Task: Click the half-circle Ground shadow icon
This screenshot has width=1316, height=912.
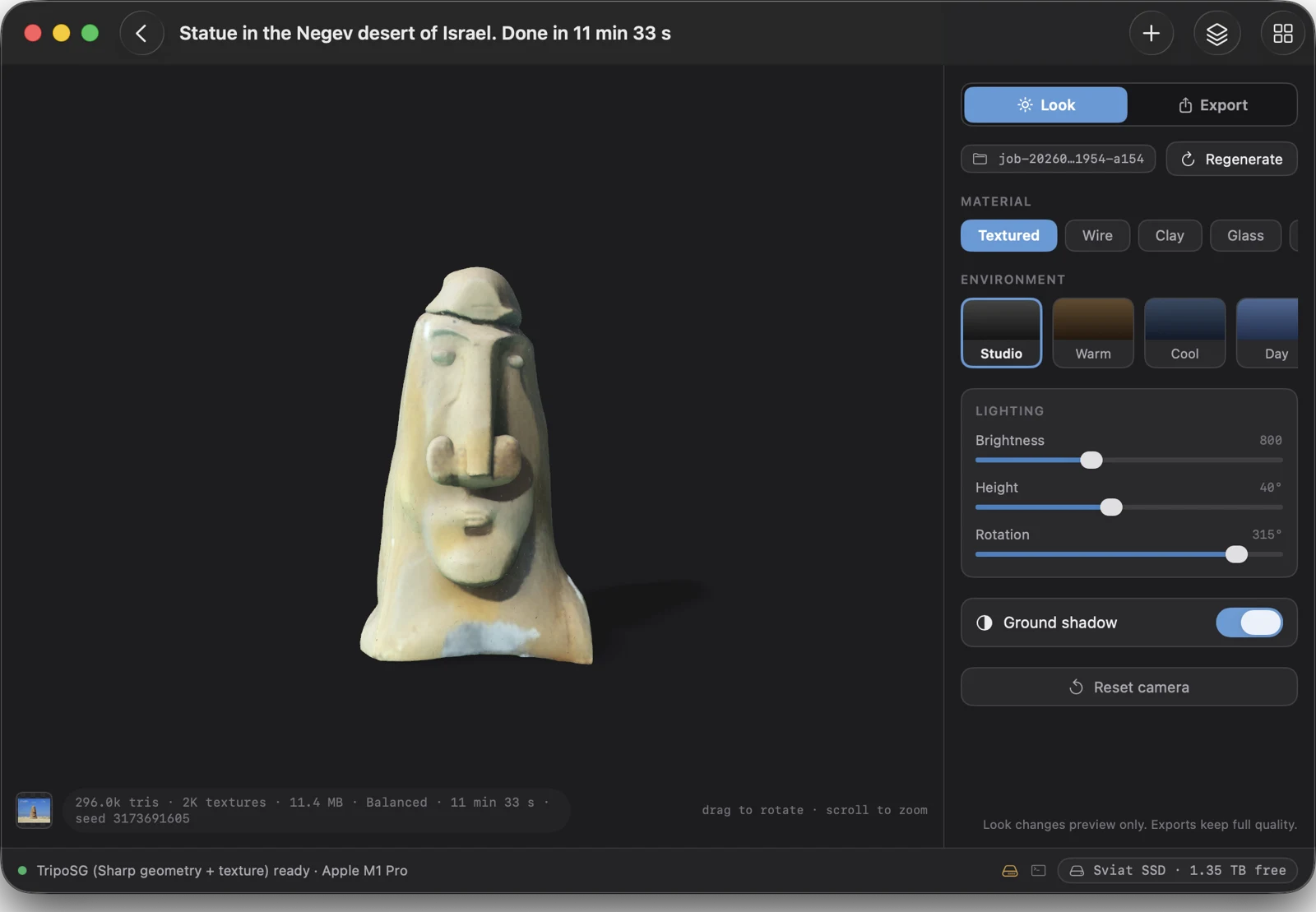Action: 984,623
